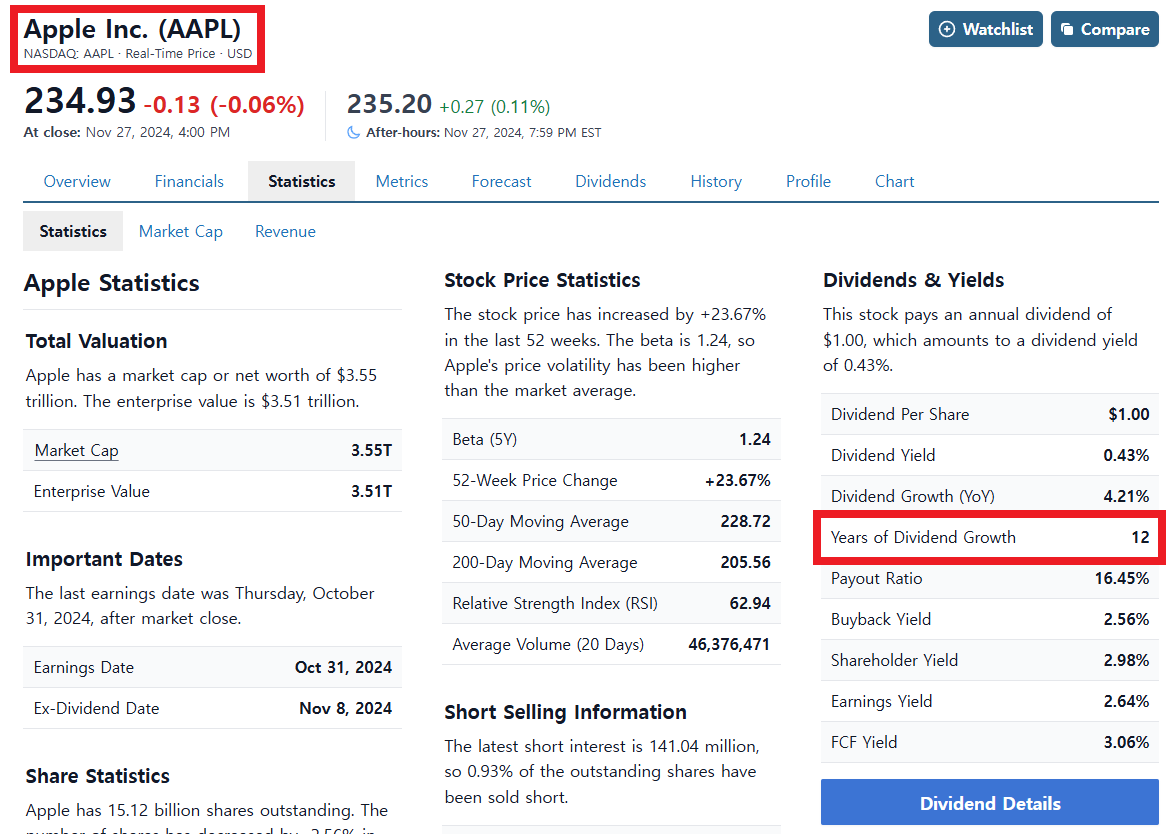
Task: Click the underlined Market Cap link in table
Action: point(76,451)
